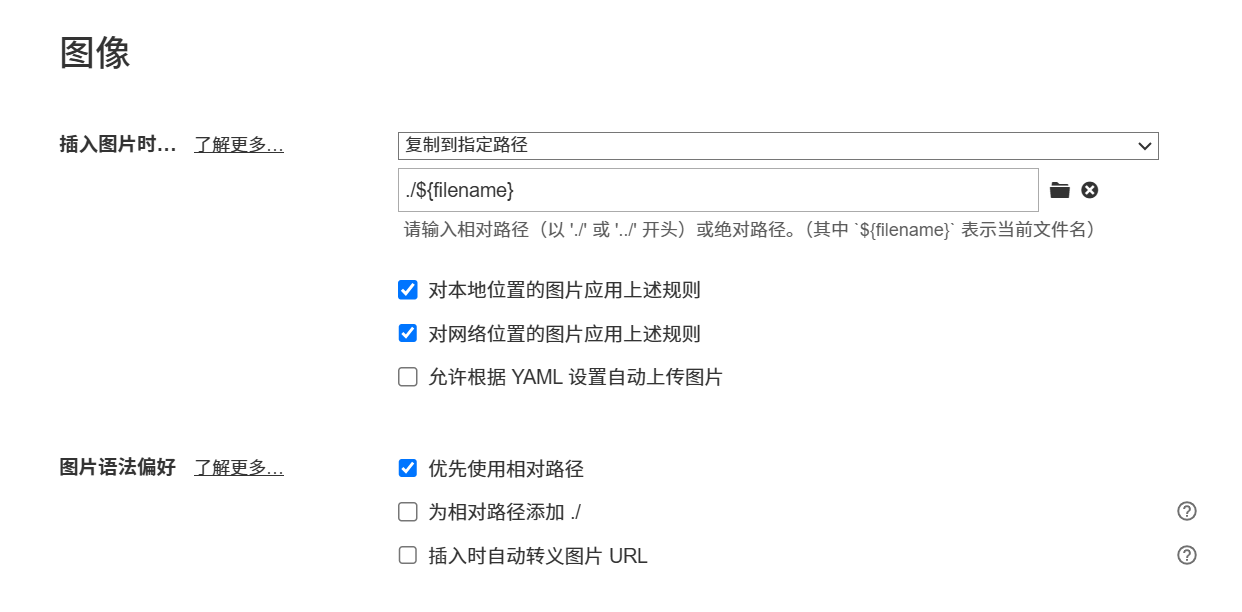
Task: Click the ./${filename} path input field
Action: (717, 190)
